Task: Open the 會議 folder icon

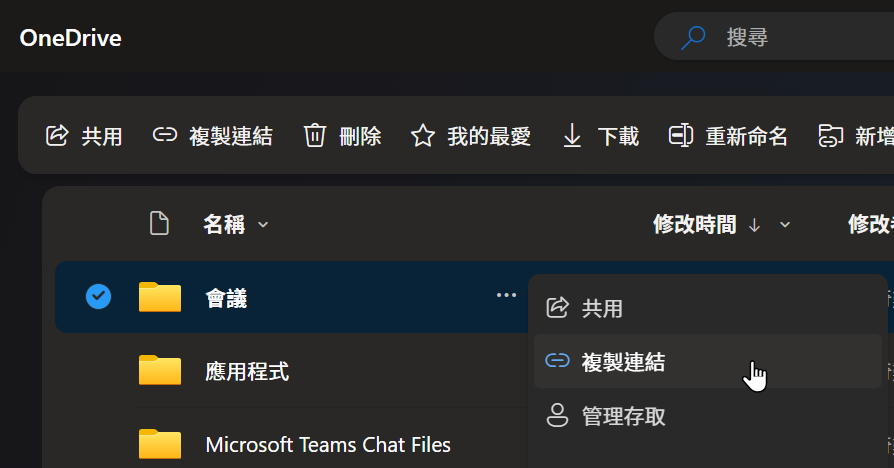Action: 160,297
